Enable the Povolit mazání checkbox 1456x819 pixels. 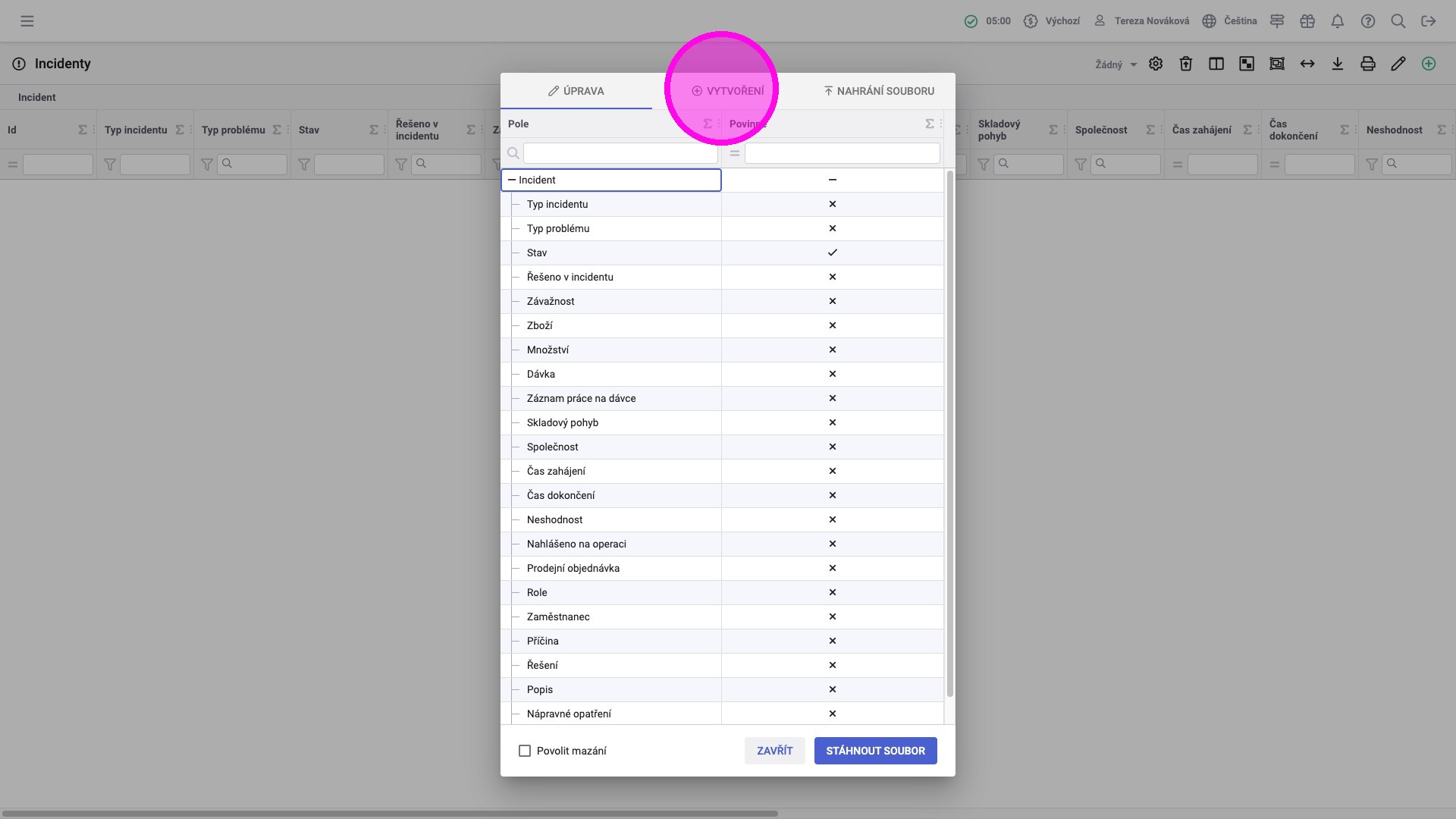(x=525, y=751)
